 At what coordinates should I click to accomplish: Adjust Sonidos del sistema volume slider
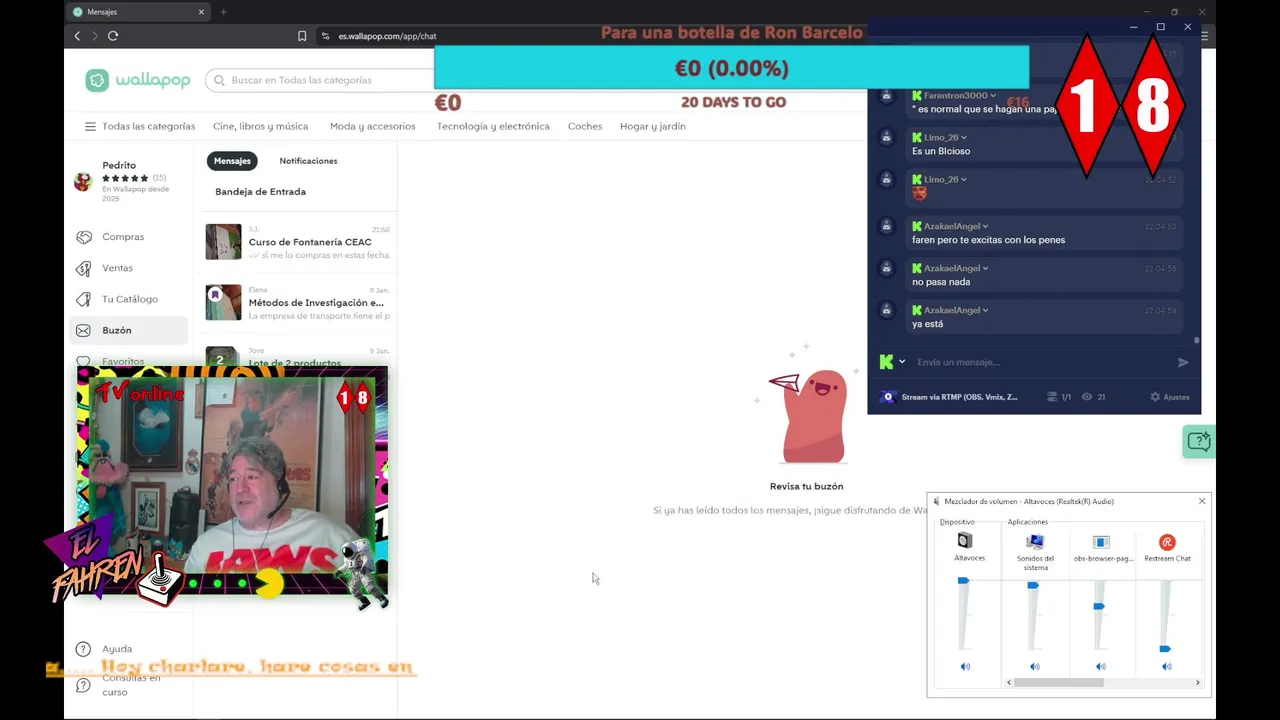pos(1034,585)
